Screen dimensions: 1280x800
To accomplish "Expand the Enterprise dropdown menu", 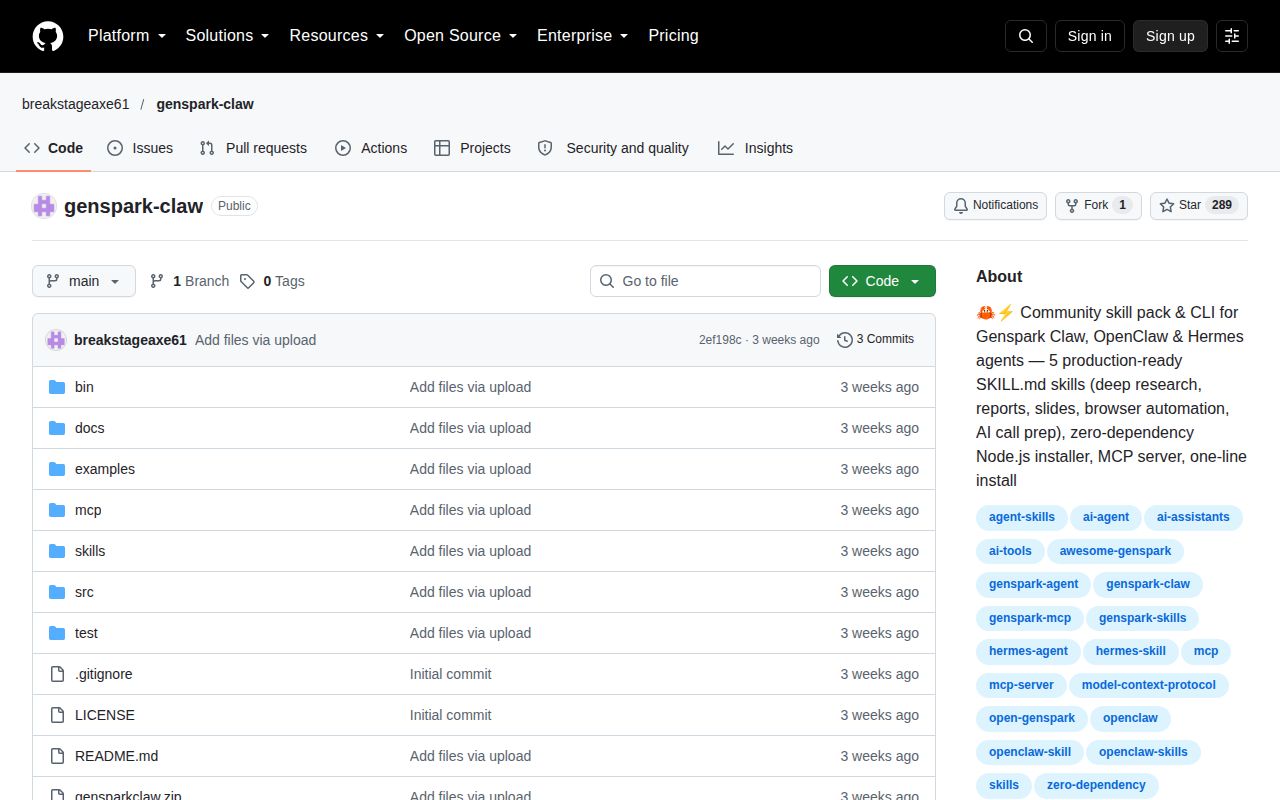I will click(x=583, y=36).
